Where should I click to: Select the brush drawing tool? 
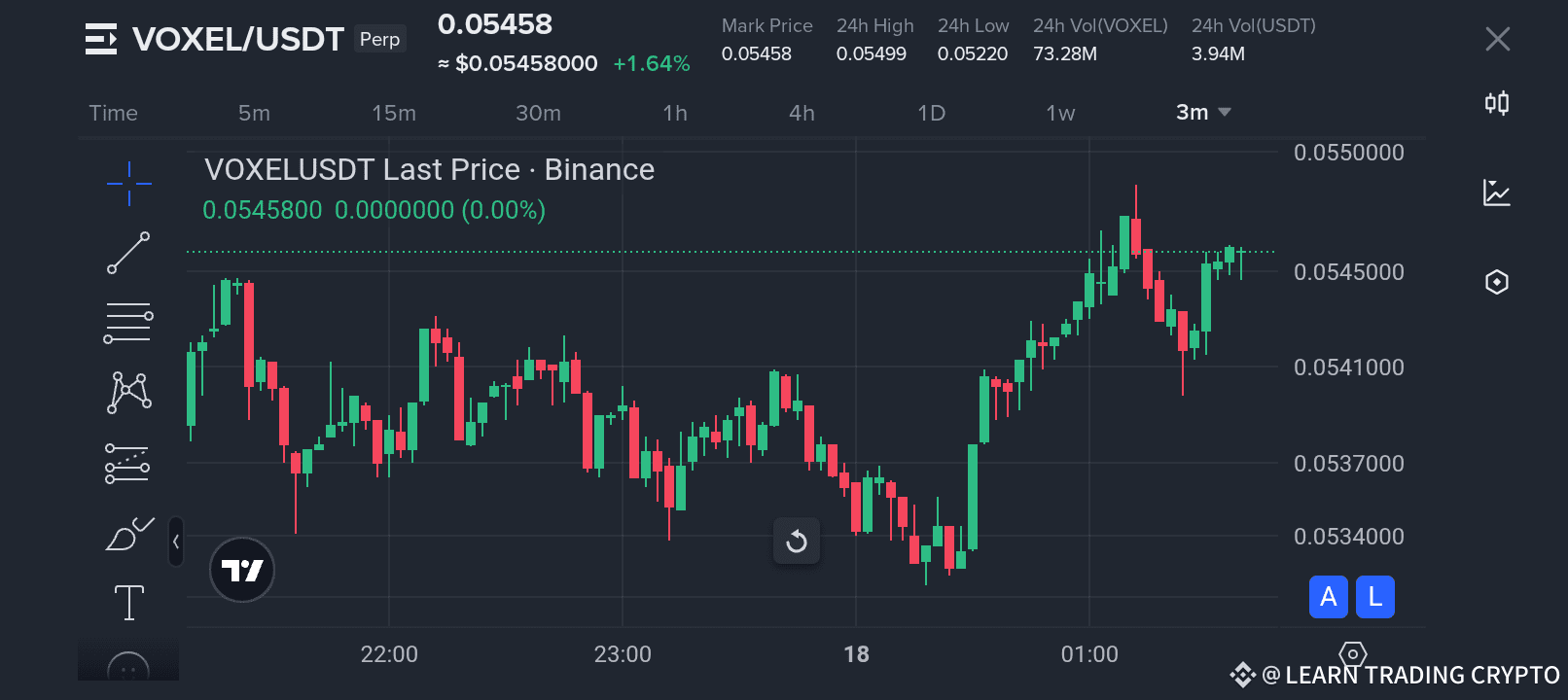[x=129, y=534]
